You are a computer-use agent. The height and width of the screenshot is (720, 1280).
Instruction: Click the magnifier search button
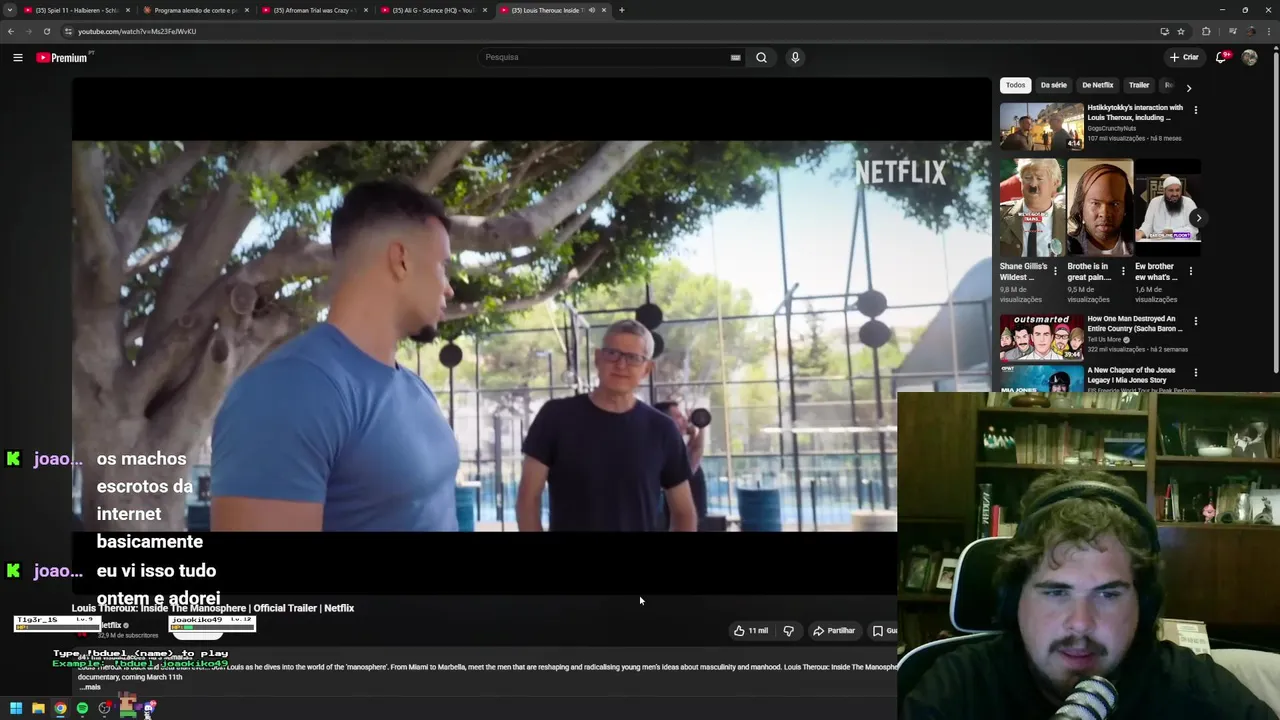[x=761, y=57]
